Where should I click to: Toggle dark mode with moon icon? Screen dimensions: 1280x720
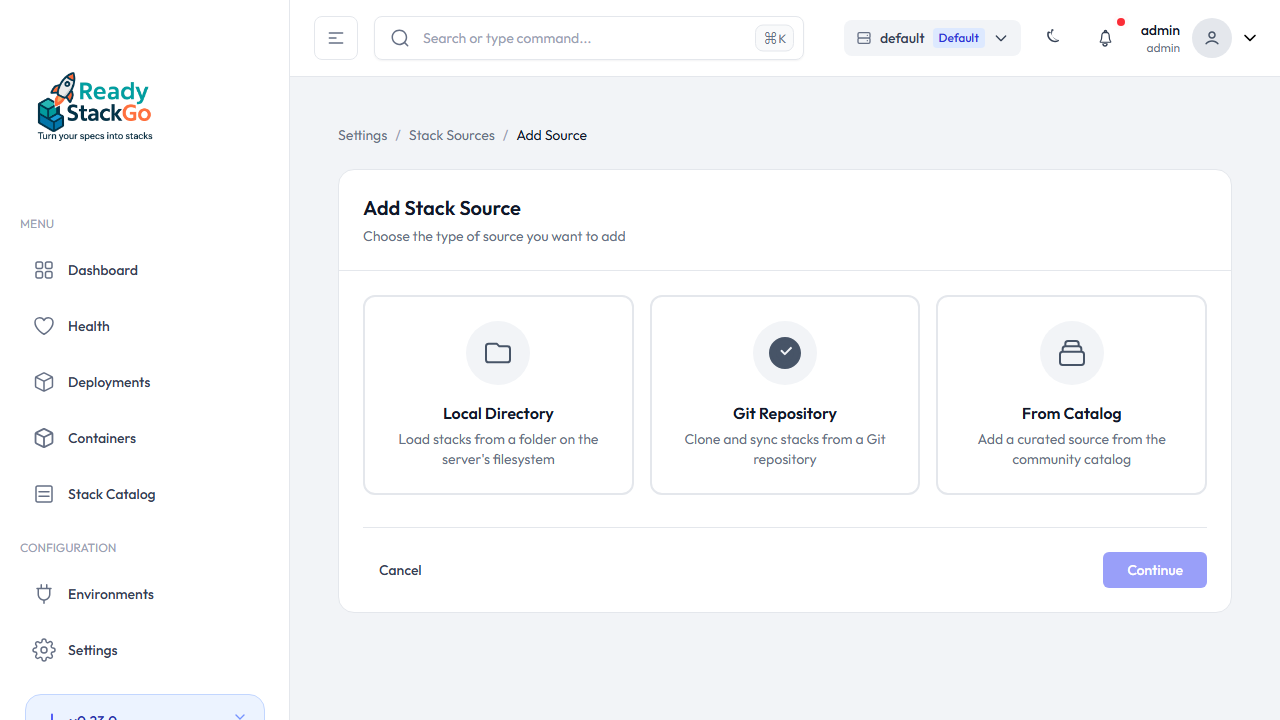pyautogui.click(x=1053, y=37)
